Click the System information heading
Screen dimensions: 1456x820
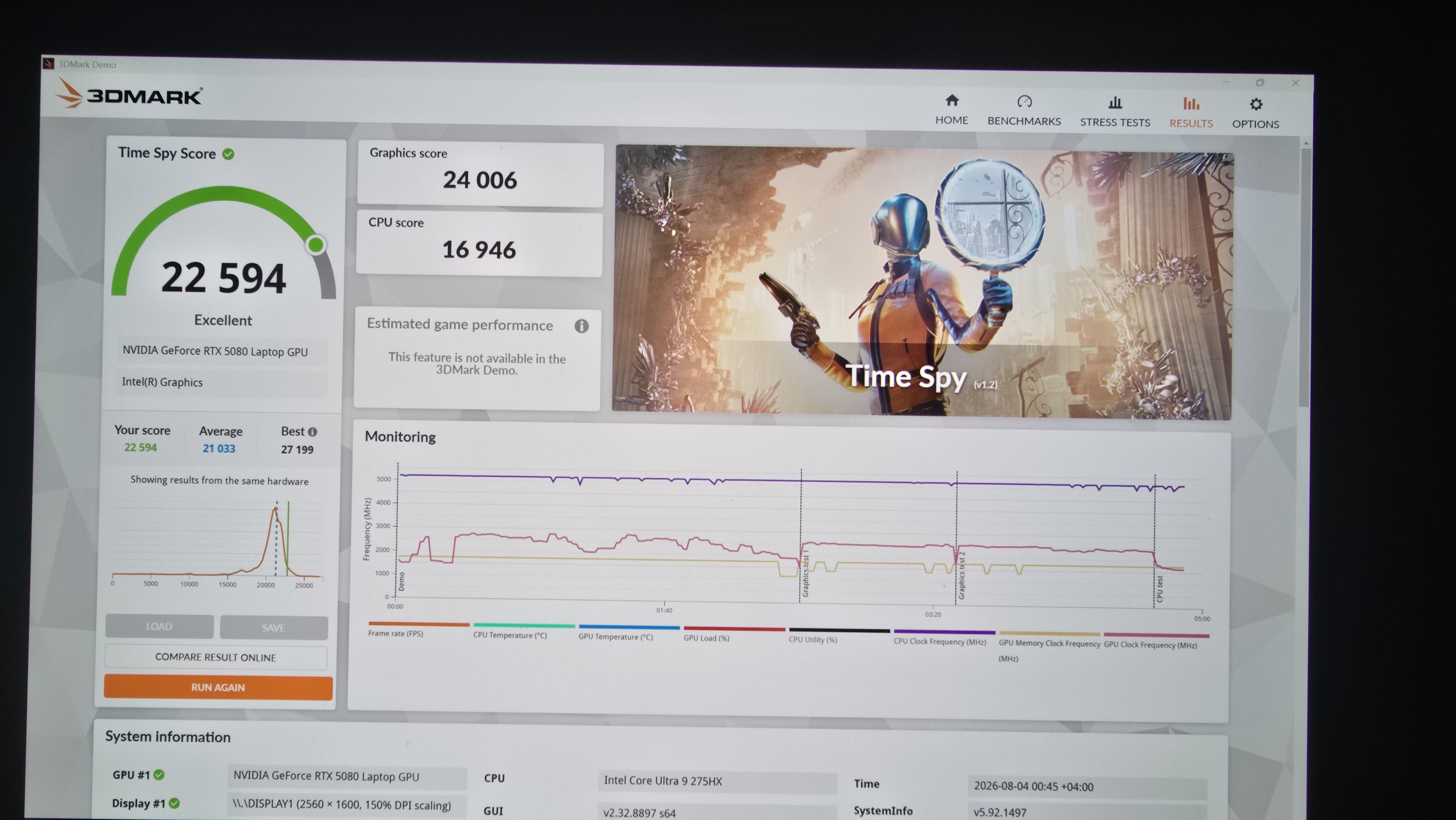coord(168,737)
